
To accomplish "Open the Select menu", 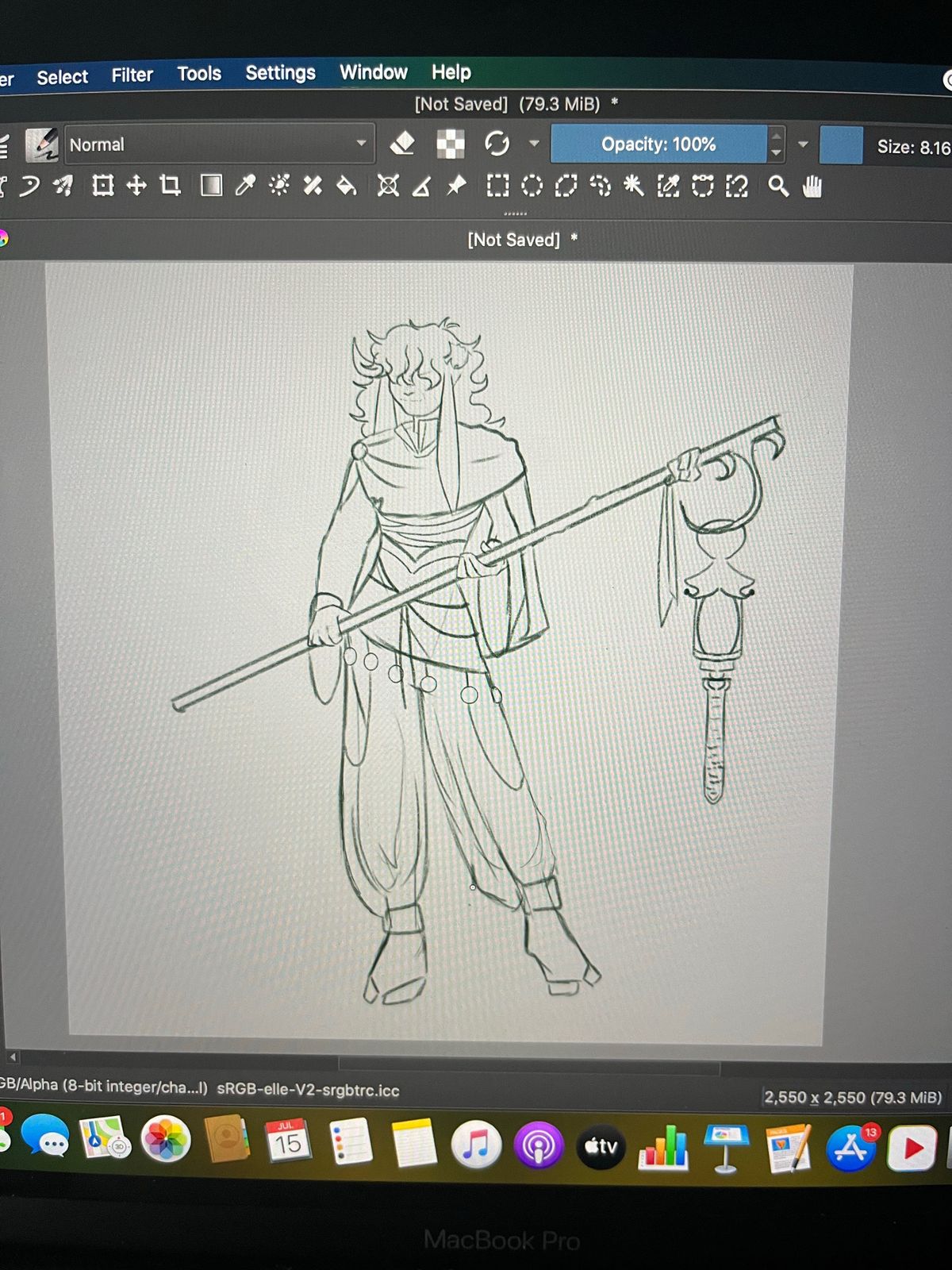I will [x=63, y=77].
